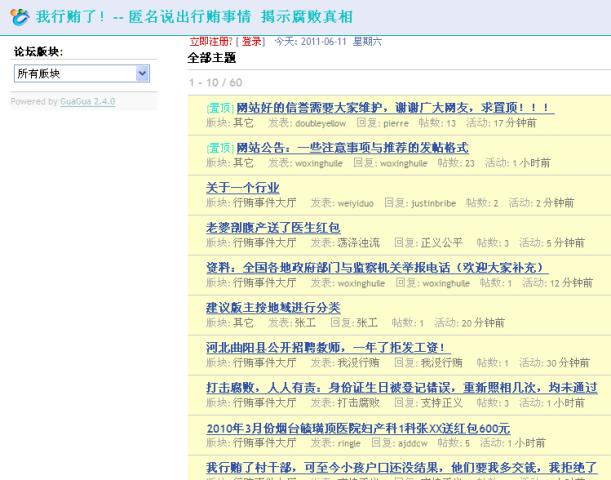Screen dimensions: 611x480
Task: Open thread 资料：全国各地政府部门与监察机关举报电话
Action: 377,268
